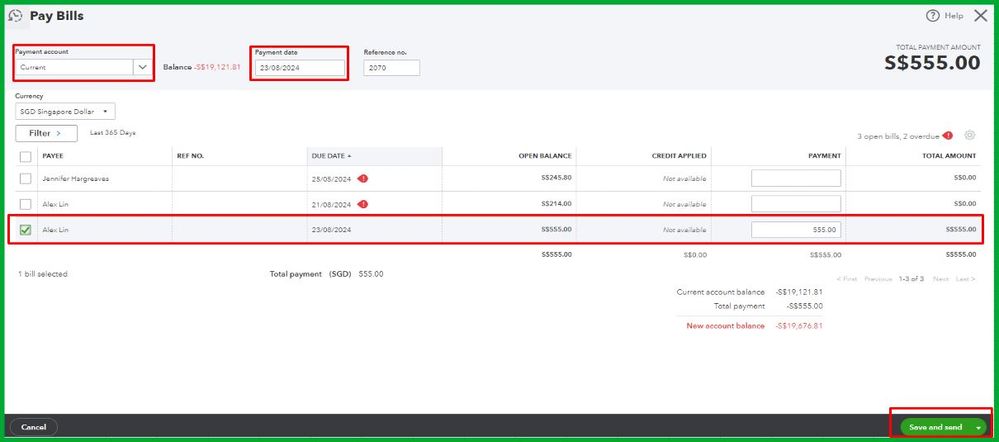The width and height of the screenshot is (999, 442).
Task: Click payee name Jennifer Hargreaves
Action: coord(76,179)
